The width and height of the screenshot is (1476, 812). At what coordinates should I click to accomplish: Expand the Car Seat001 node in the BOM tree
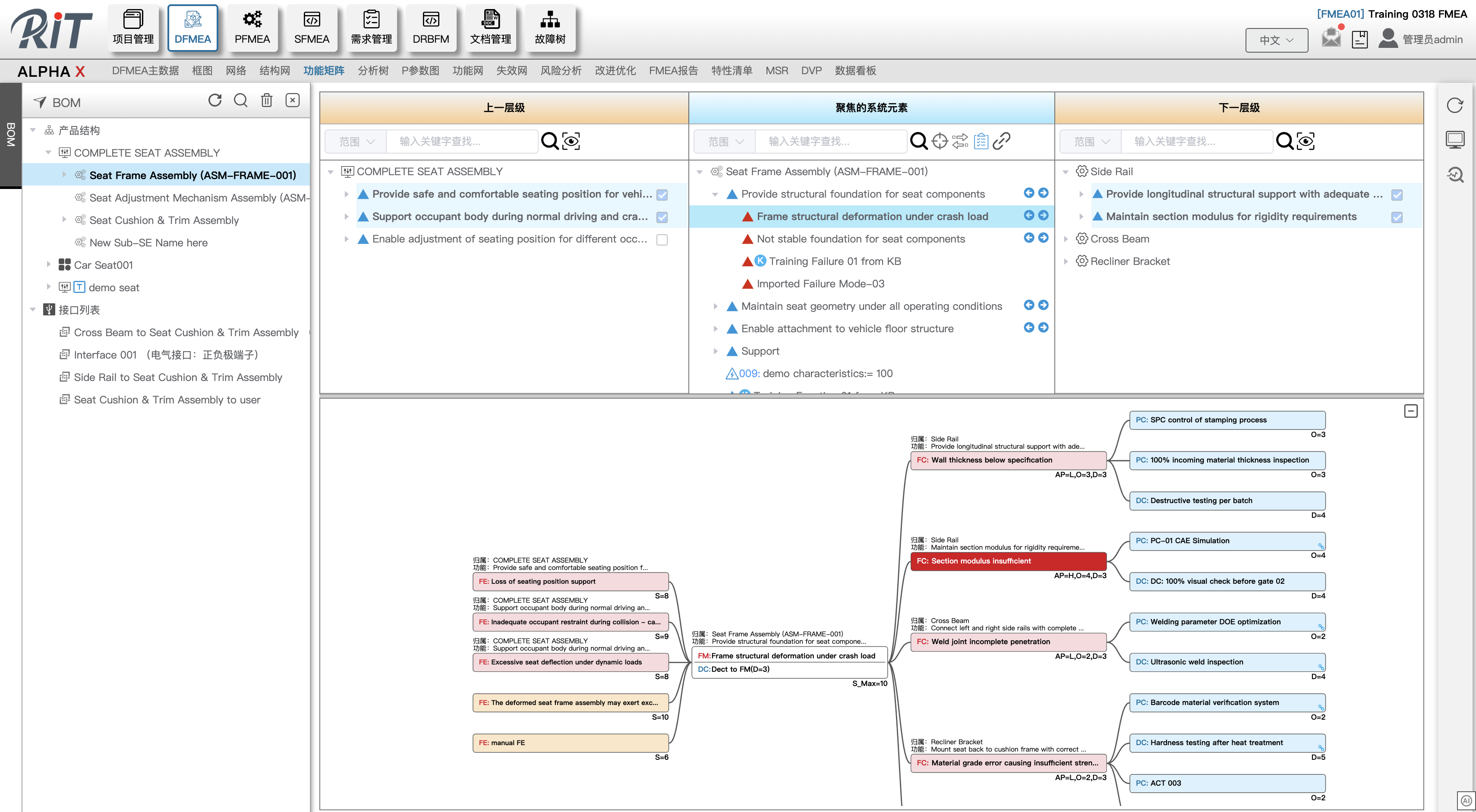(x=49, y=264)
